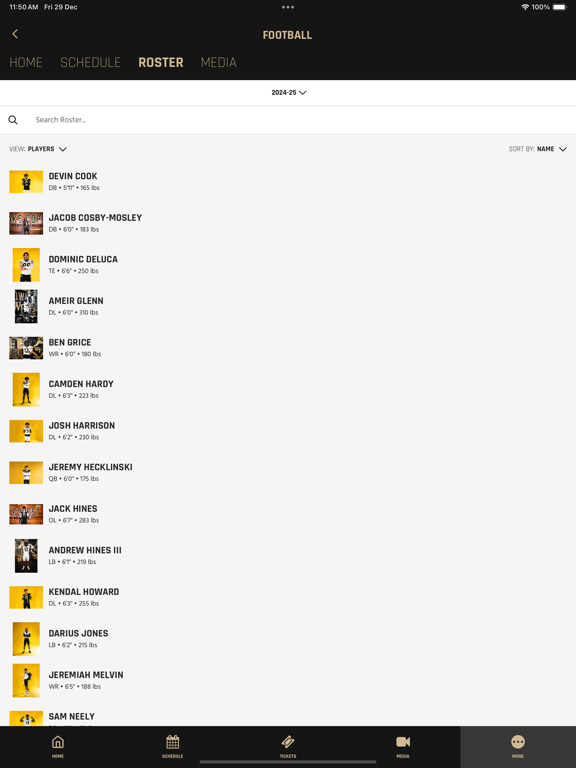Tap the back arrow icon
Image resolution: width=576 pixels, height=768 pixels.
(15, 34)
